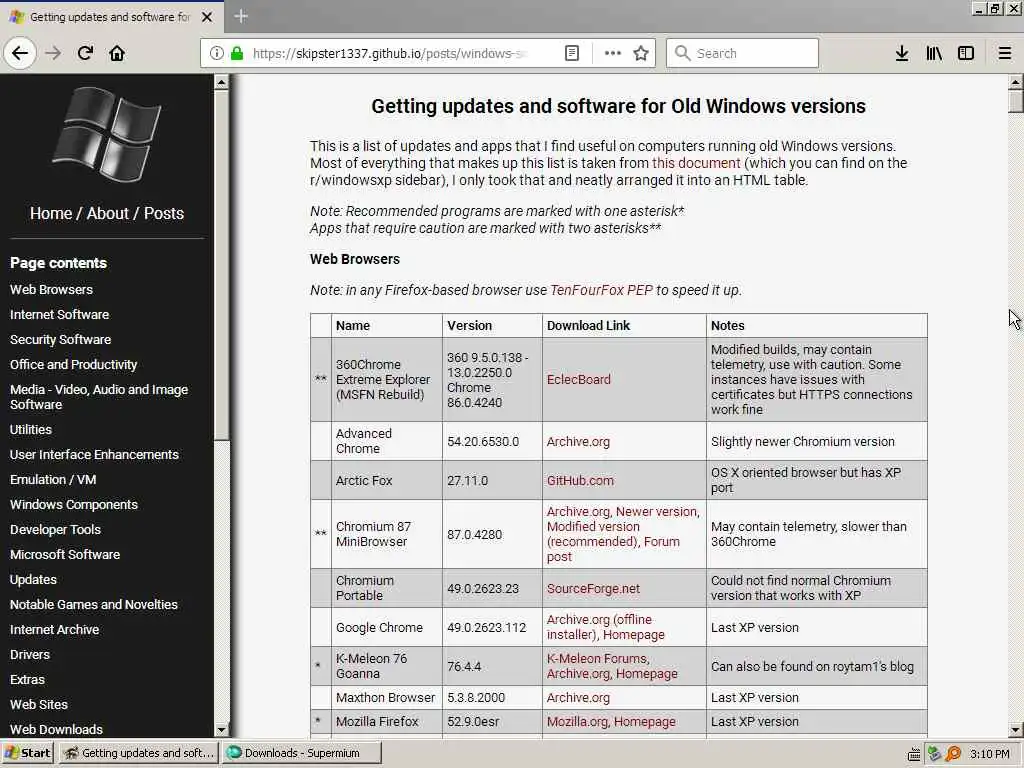Image resolution: width=1024 pixels, height=768 pixels.
Task: Jump to Emulation / VM section
Action: coord(53,479)
